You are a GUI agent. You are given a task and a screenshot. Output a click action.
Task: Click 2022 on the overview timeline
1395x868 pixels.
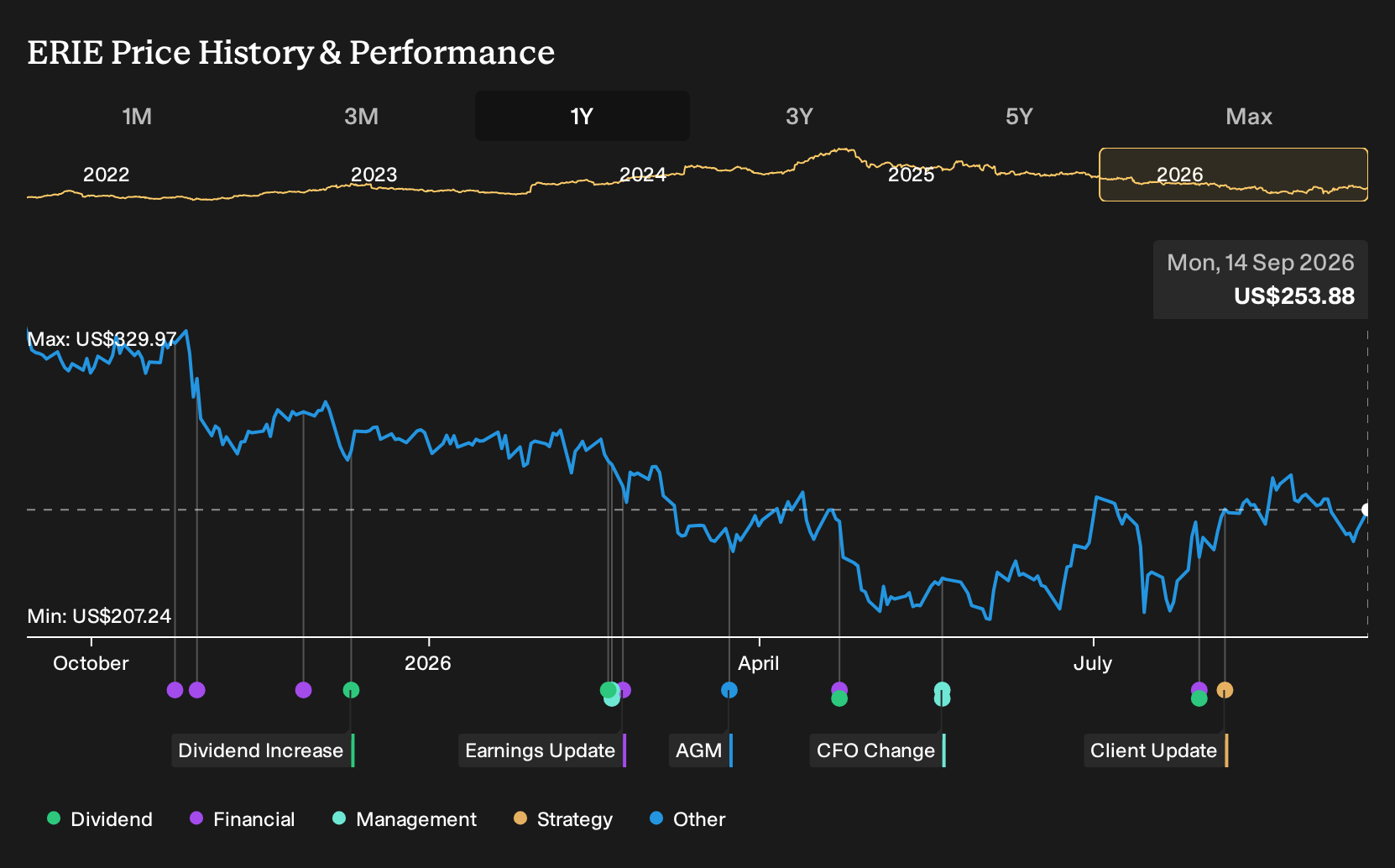[107, 175]
